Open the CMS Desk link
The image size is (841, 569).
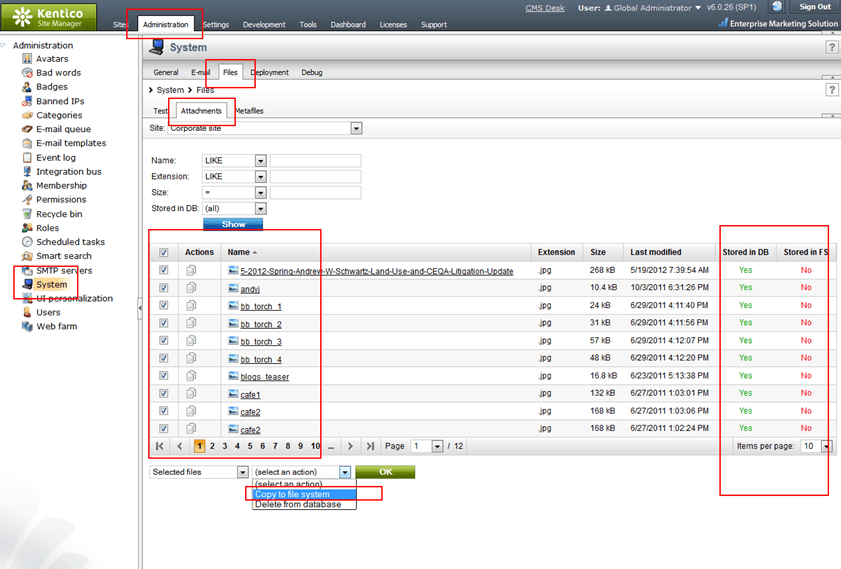(545, 8)
